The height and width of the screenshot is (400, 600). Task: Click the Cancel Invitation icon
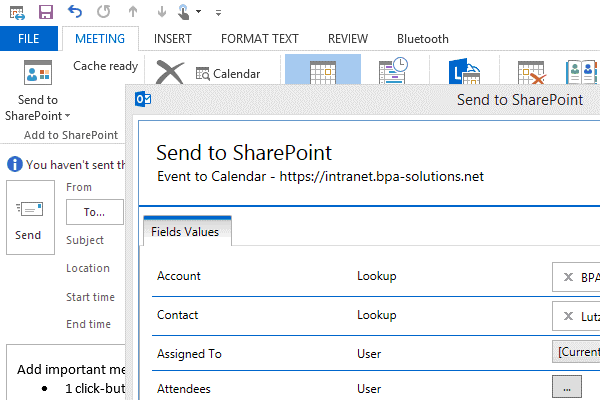click(x=531, y=72)
